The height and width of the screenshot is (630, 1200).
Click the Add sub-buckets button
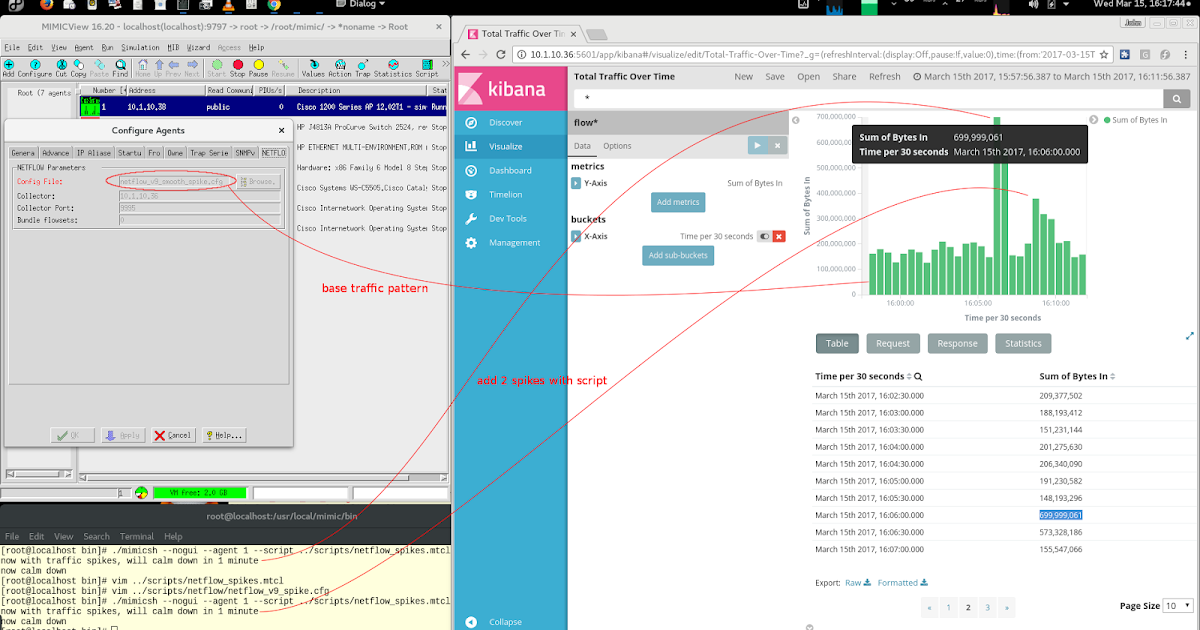click(x=678, y=255)
